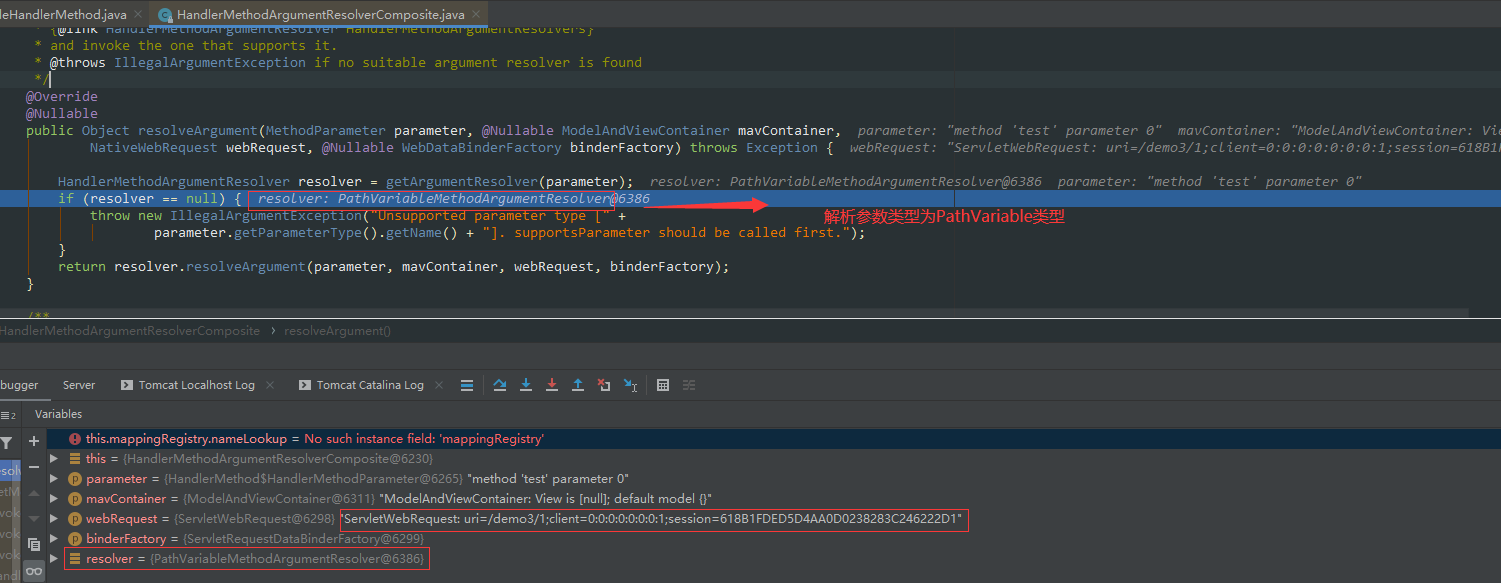
Task: Click the 'p' icon next to binderFactory
Action: 75,539
